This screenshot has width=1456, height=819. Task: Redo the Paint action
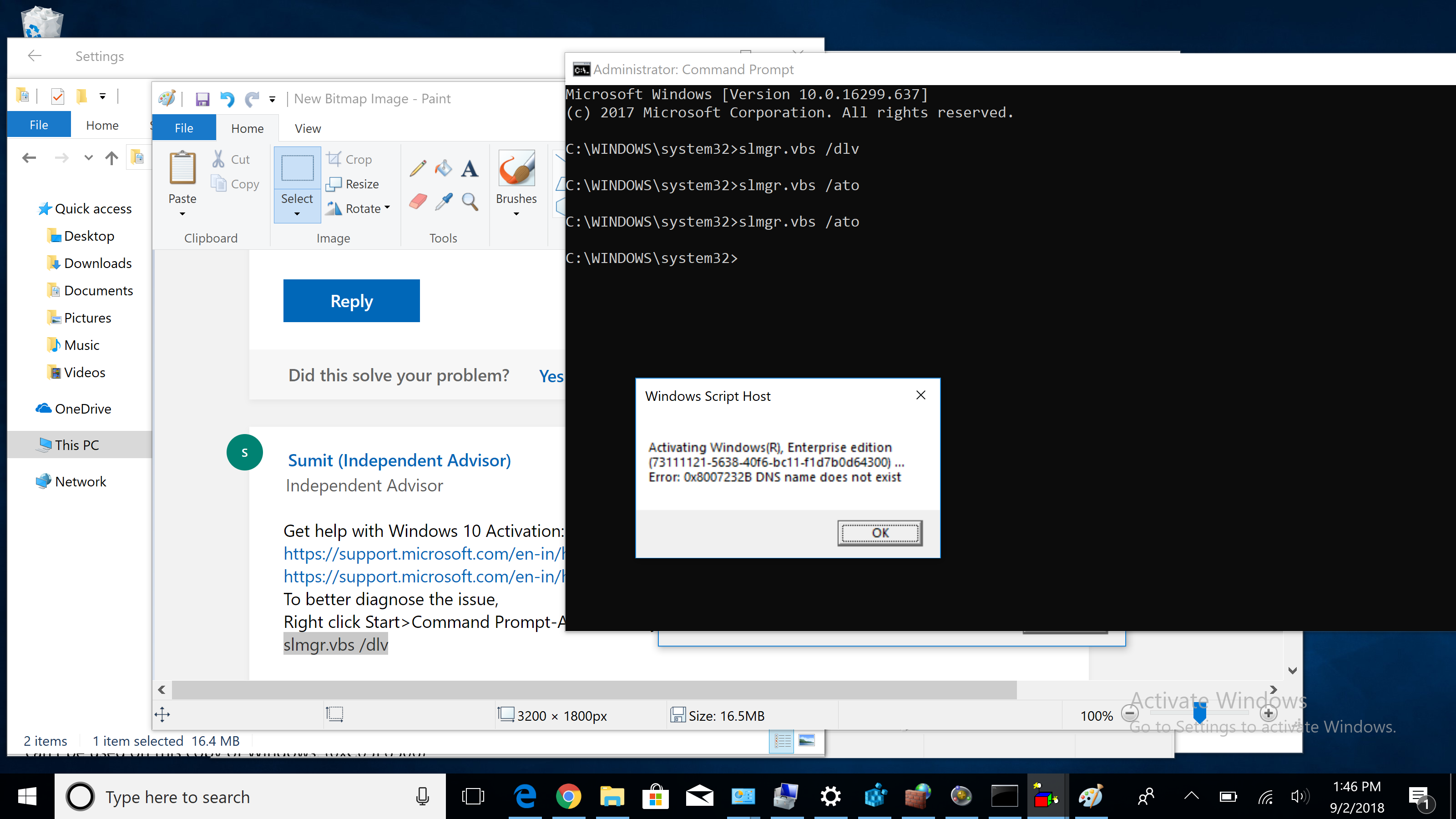coord(252,99)
